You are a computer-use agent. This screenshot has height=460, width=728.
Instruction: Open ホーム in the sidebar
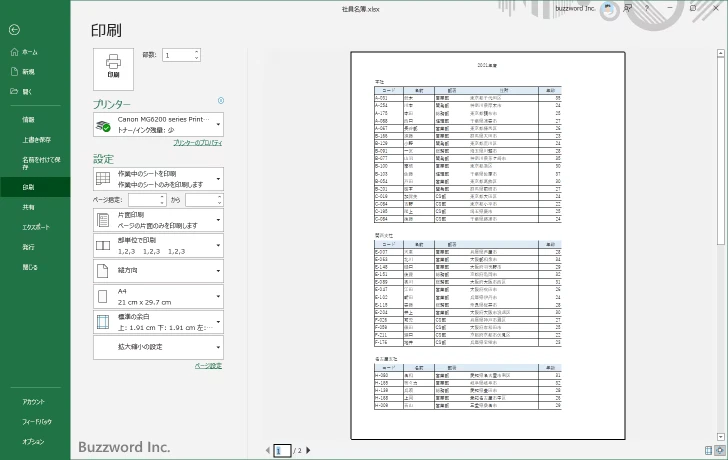pos(24,52)
